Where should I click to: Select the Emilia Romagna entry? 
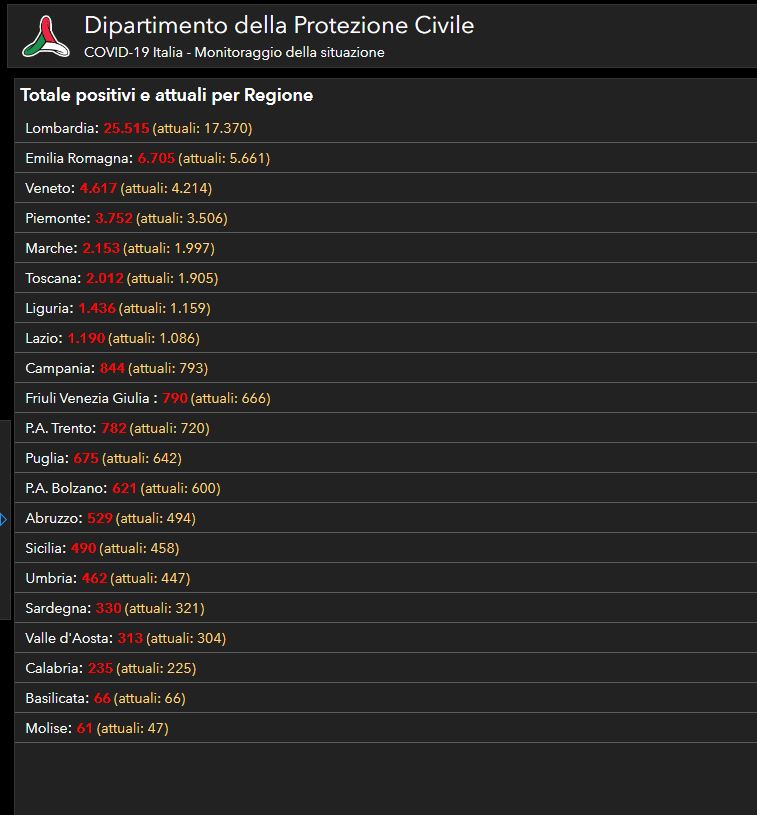147,158
